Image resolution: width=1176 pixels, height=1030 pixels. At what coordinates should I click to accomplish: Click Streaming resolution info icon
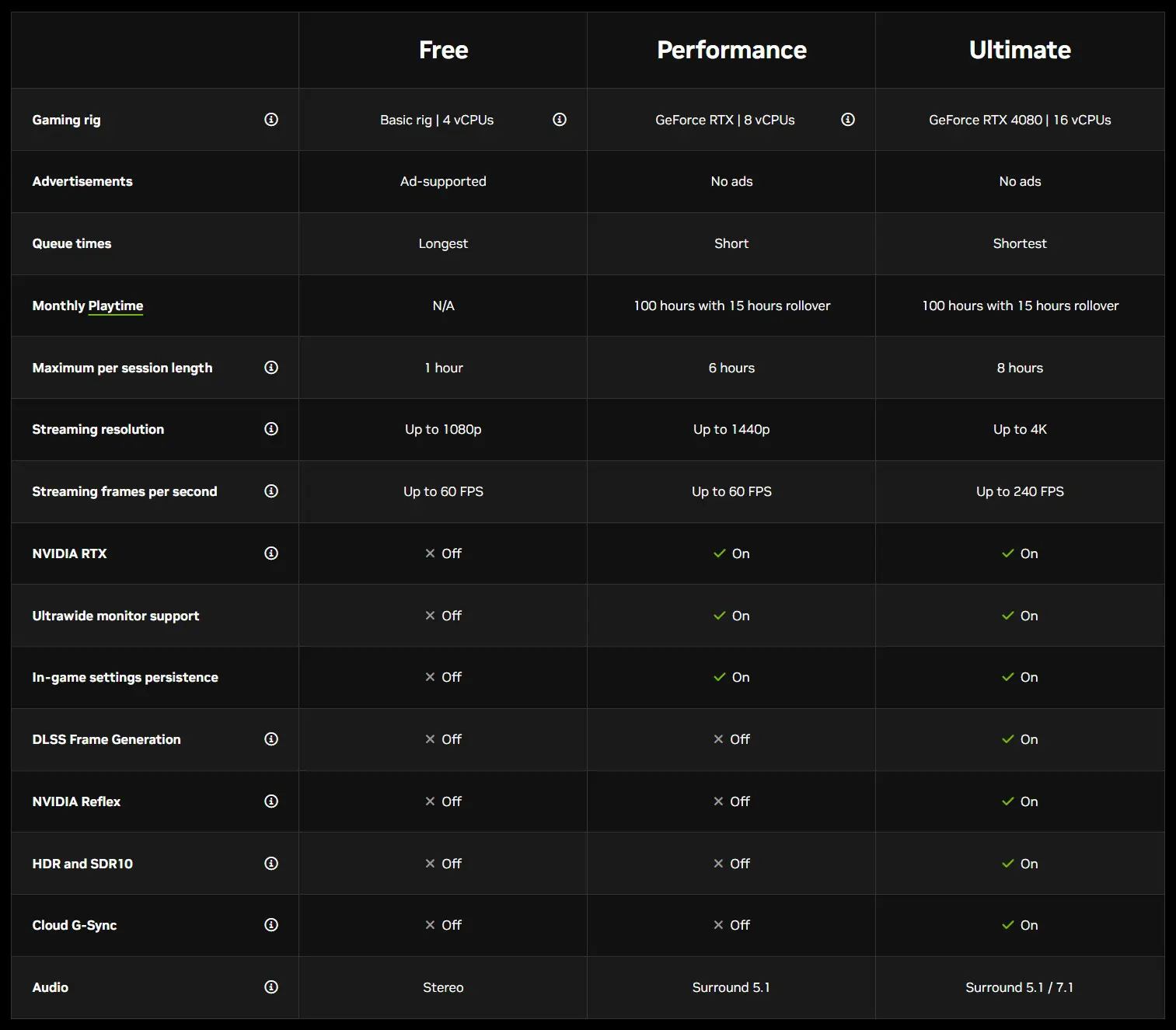(271, 428)
